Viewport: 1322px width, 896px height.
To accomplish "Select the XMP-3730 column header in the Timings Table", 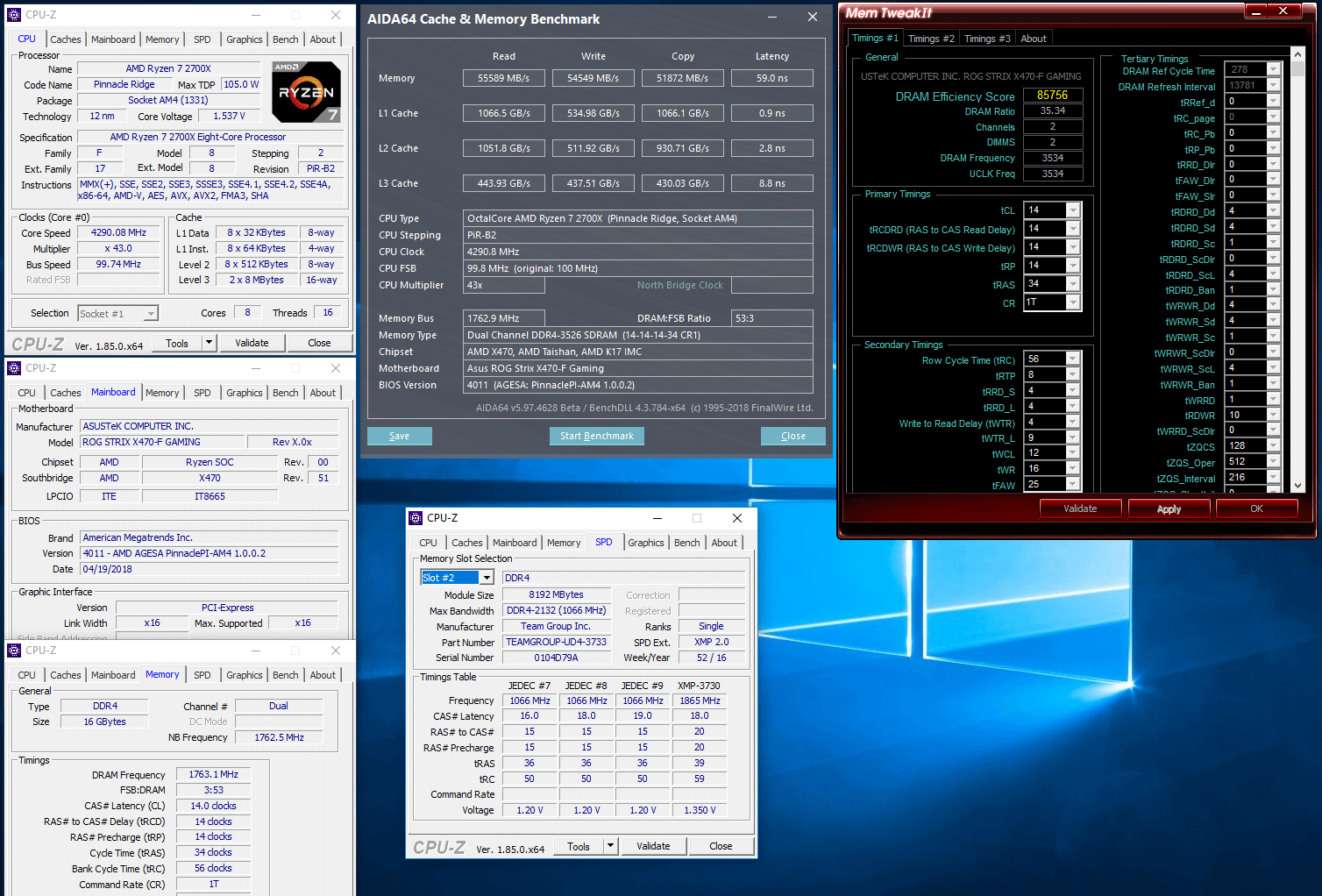I will click(x=699, y=686).
